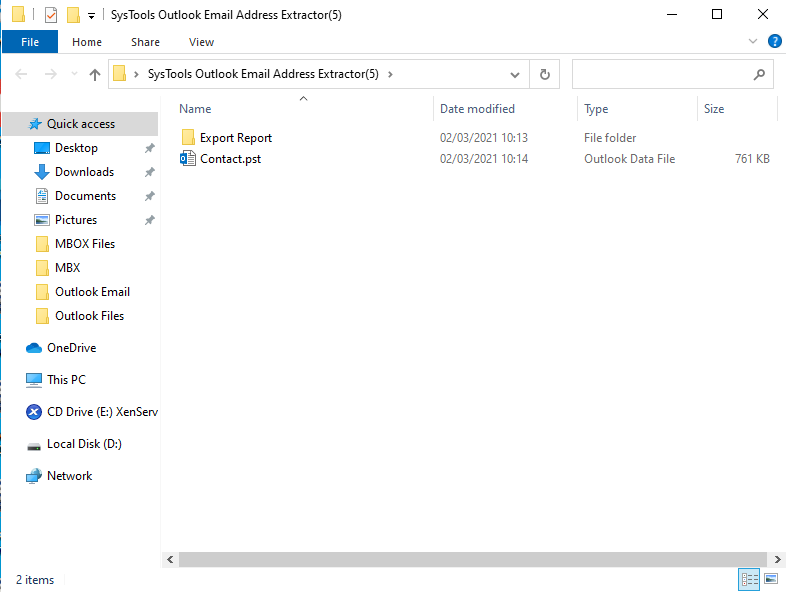Screen dimensions: 787x592
Task: Open Desktop in the navigation pane
Action: point(76,148)
